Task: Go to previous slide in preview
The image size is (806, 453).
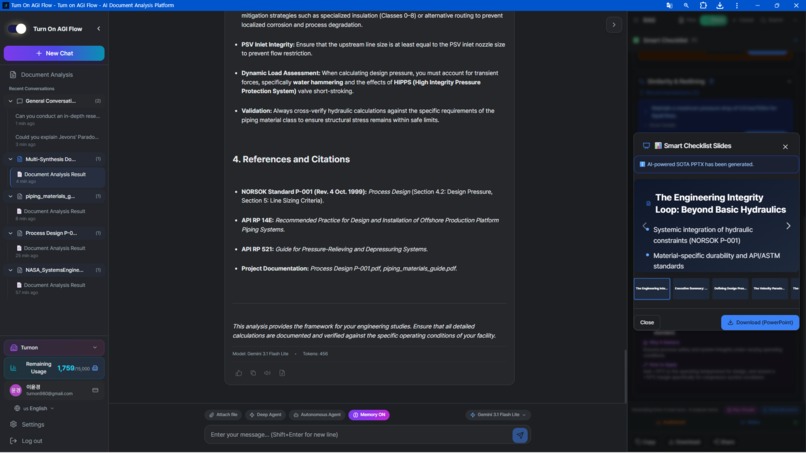Action: coord(645,226)
